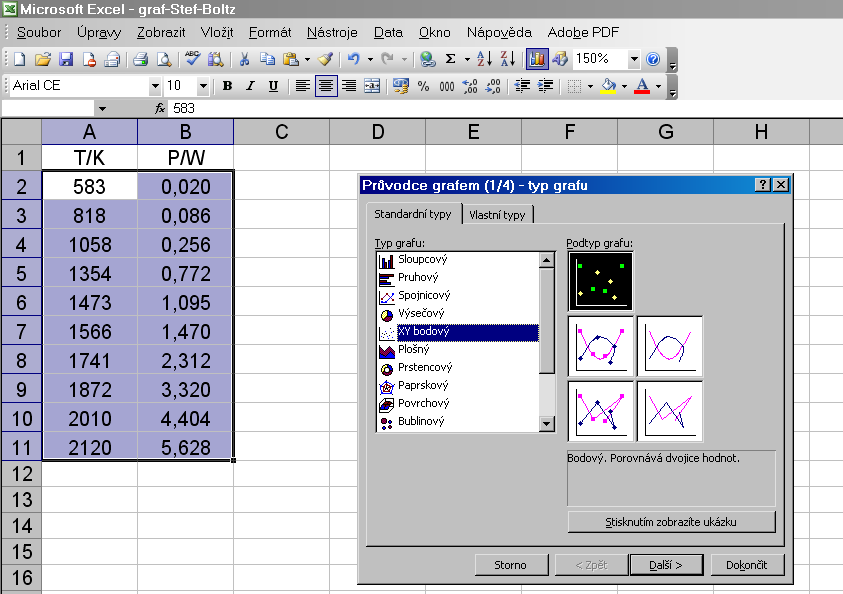Undo the last action
The width and height of the screenshot is (843, 594).
click(353, 59)
